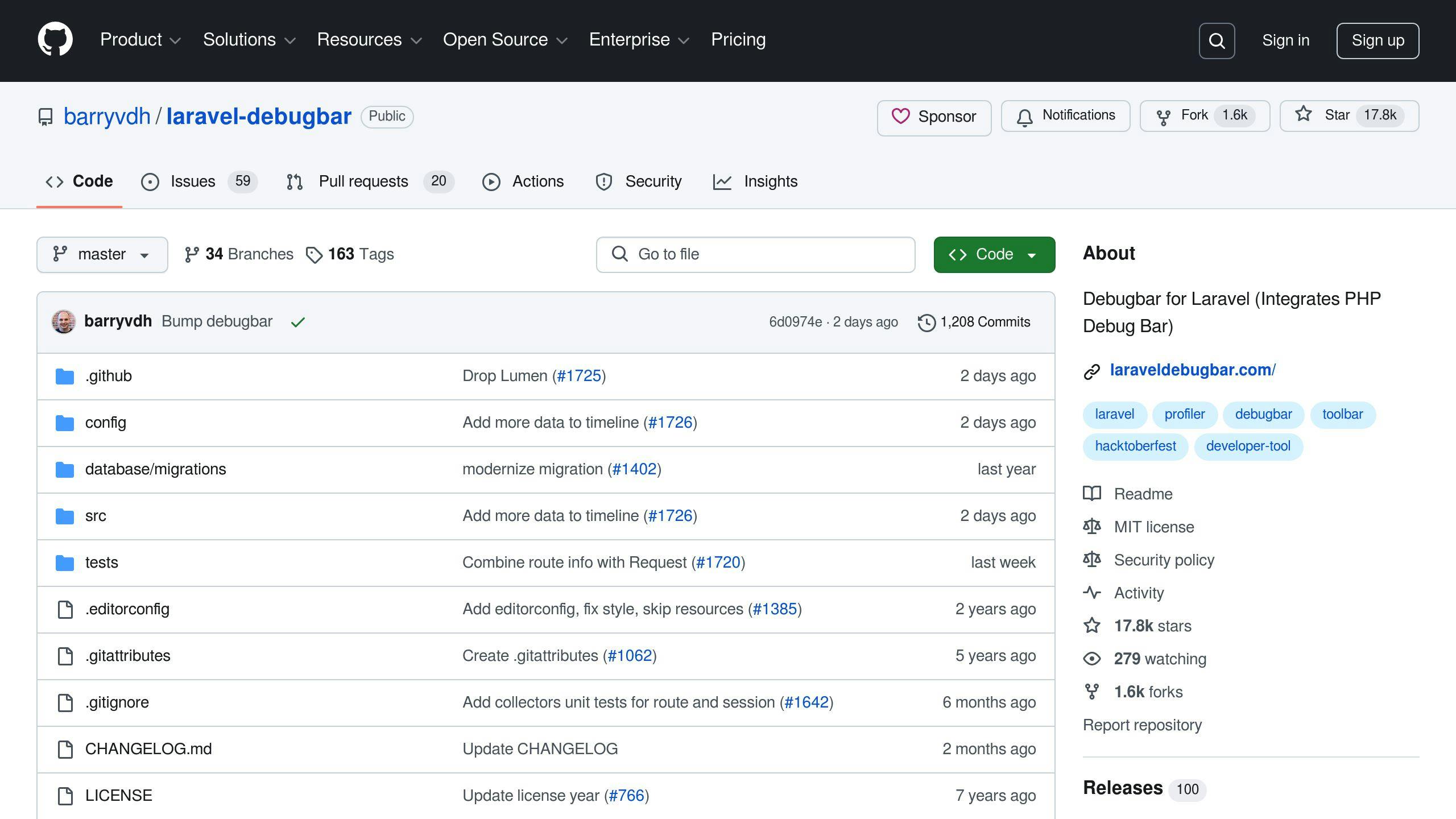Open the src folder icon
Viewport: 1456px width, 819px height.
tap(64, 515)
